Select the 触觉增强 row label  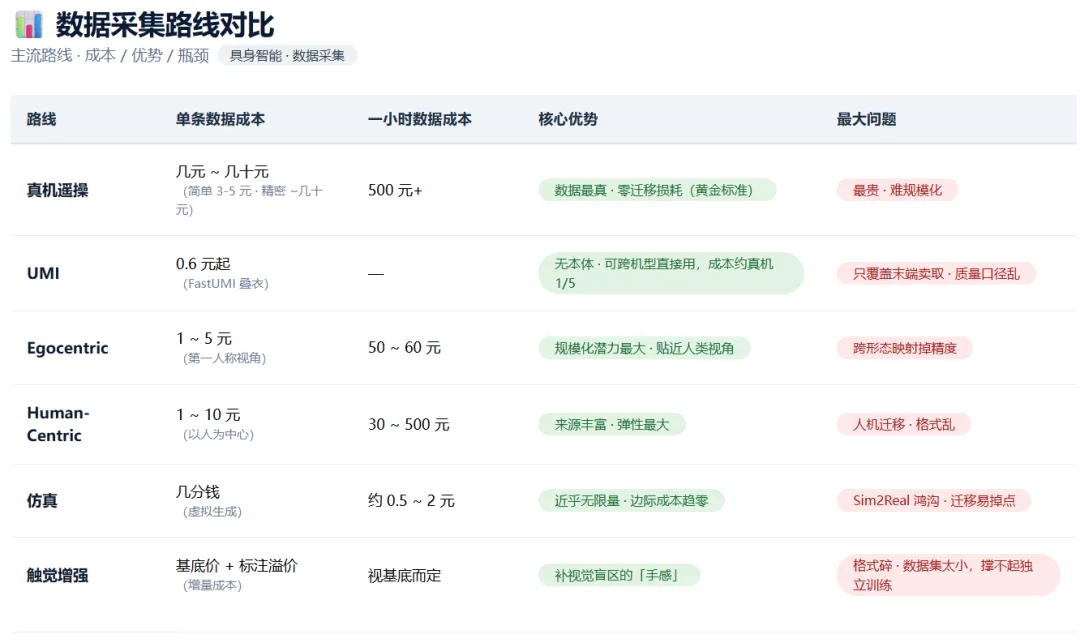pyautogui.click(x=57, y=576)
